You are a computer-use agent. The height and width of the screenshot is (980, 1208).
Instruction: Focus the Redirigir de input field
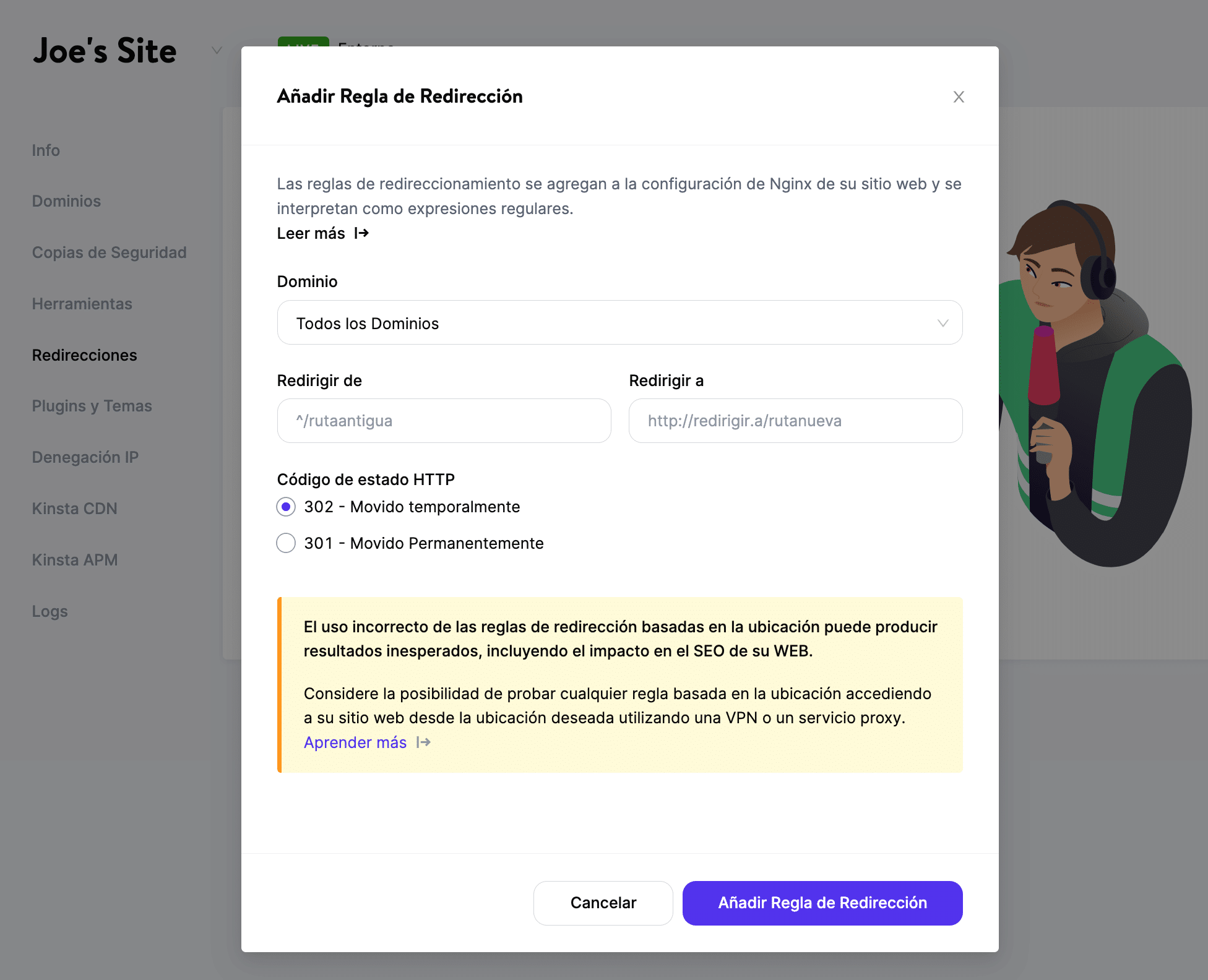(x=444, y=421)
